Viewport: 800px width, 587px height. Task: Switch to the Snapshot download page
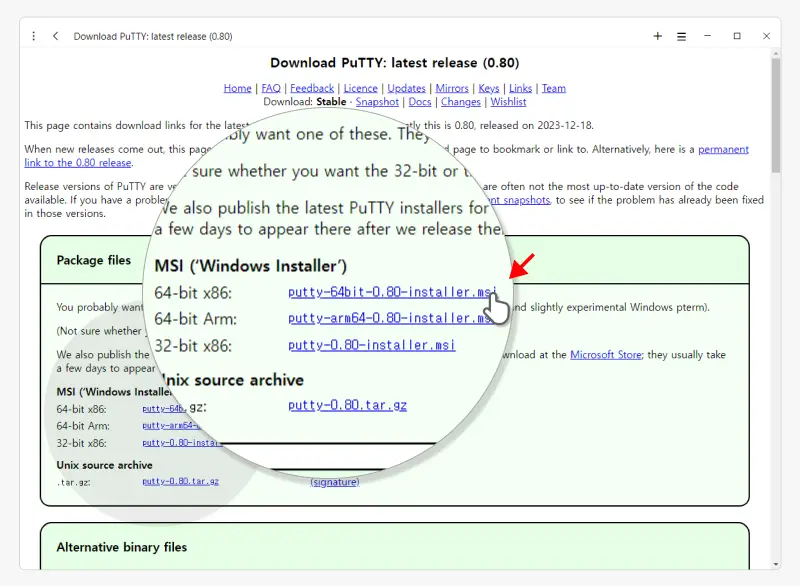click(x=377, y=102)
